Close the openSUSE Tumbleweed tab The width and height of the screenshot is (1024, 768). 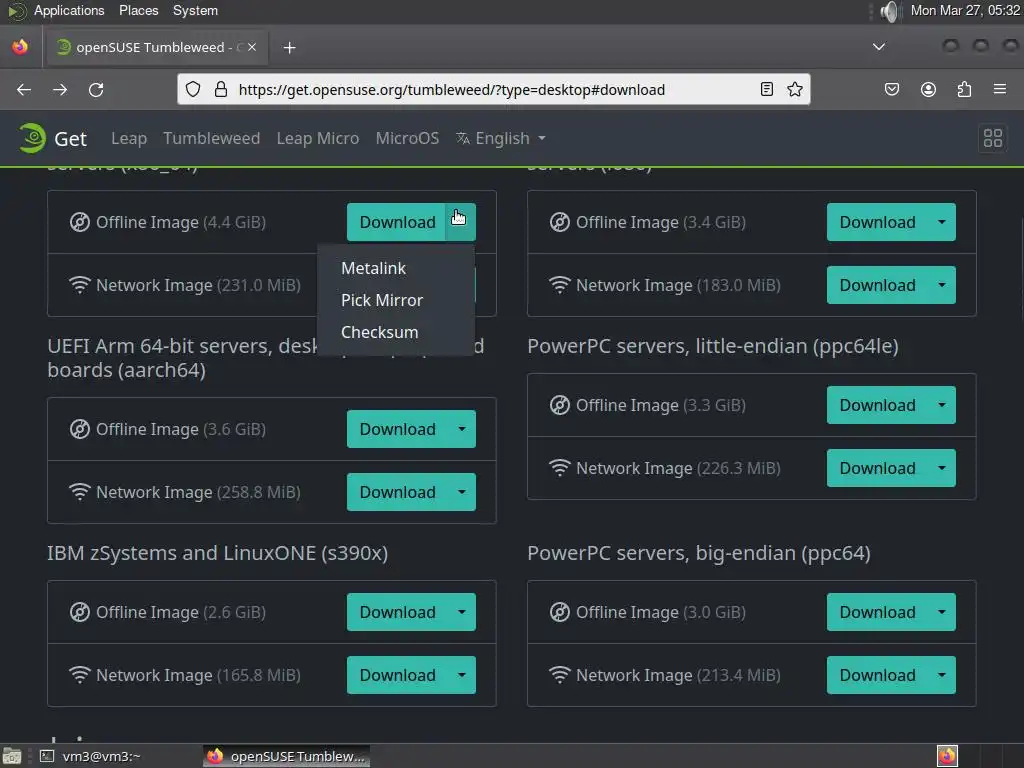252,47
